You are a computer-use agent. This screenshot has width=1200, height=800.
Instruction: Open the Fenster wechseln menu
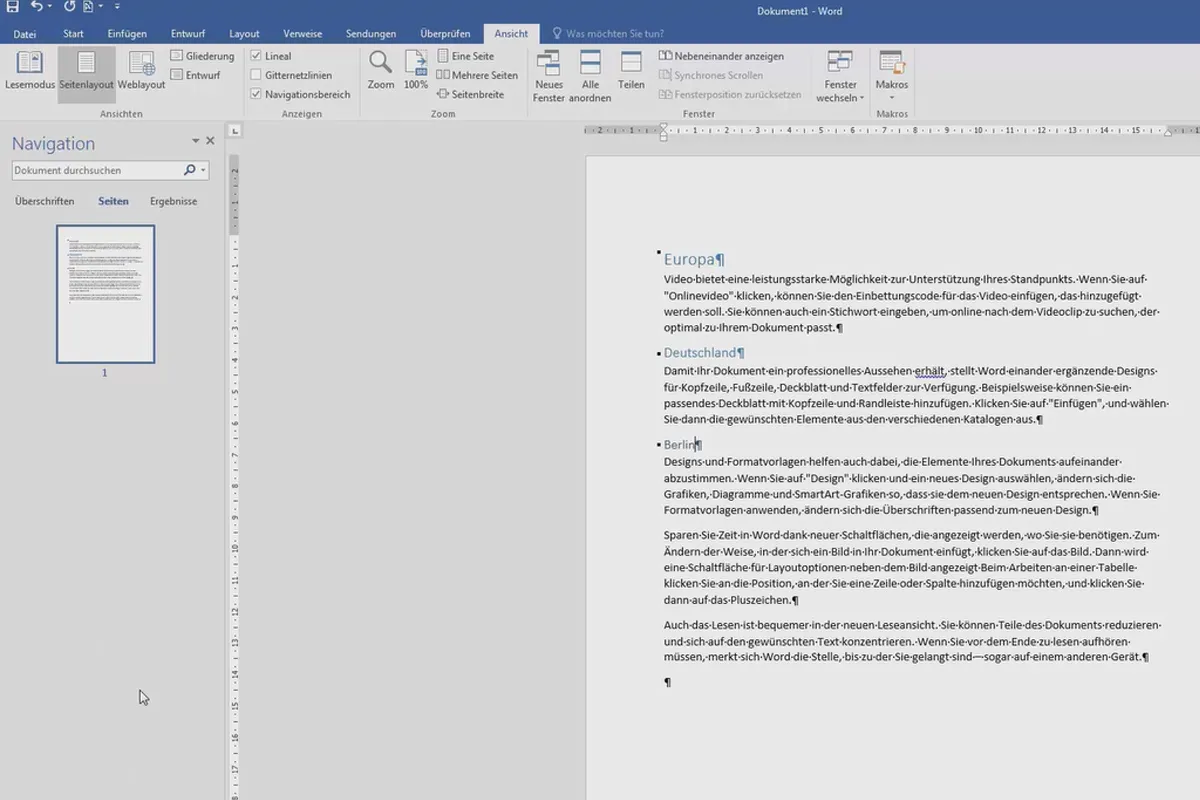[x=841, y=76]
